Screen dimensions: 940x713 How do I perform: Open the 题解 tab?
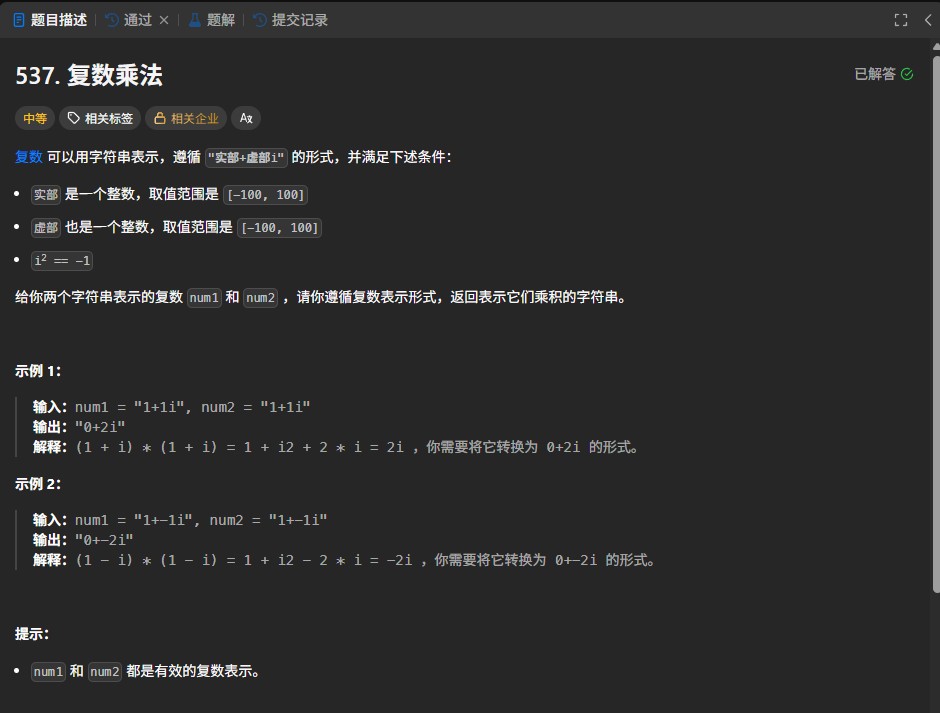point(212,20)
